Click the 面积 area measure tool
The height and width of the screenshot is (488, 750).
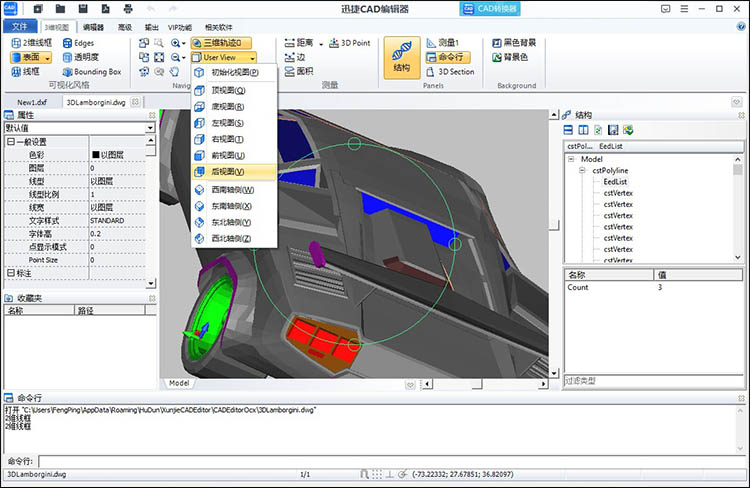[x=299, y=72]
